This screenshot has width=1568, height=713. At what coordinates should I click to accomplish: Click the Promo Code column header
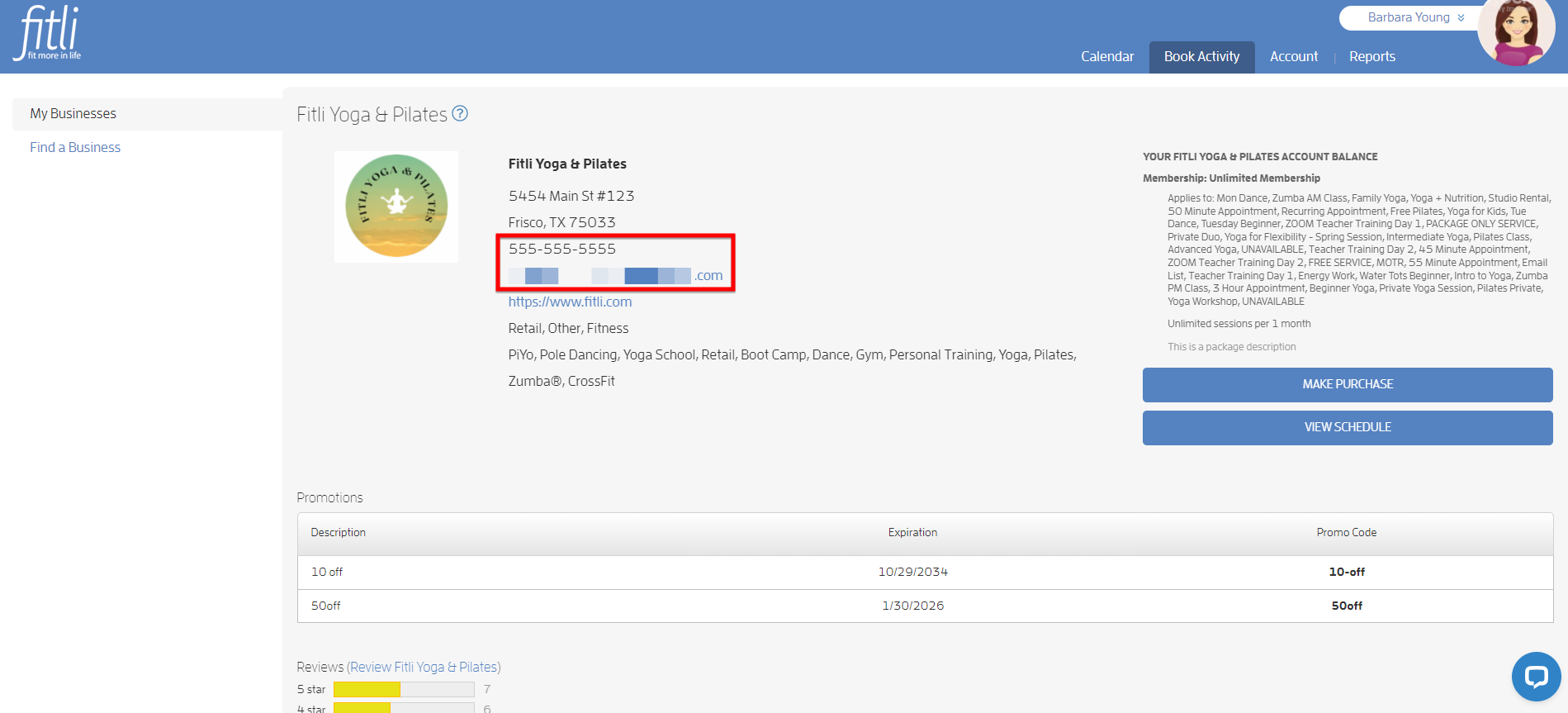1347,533
